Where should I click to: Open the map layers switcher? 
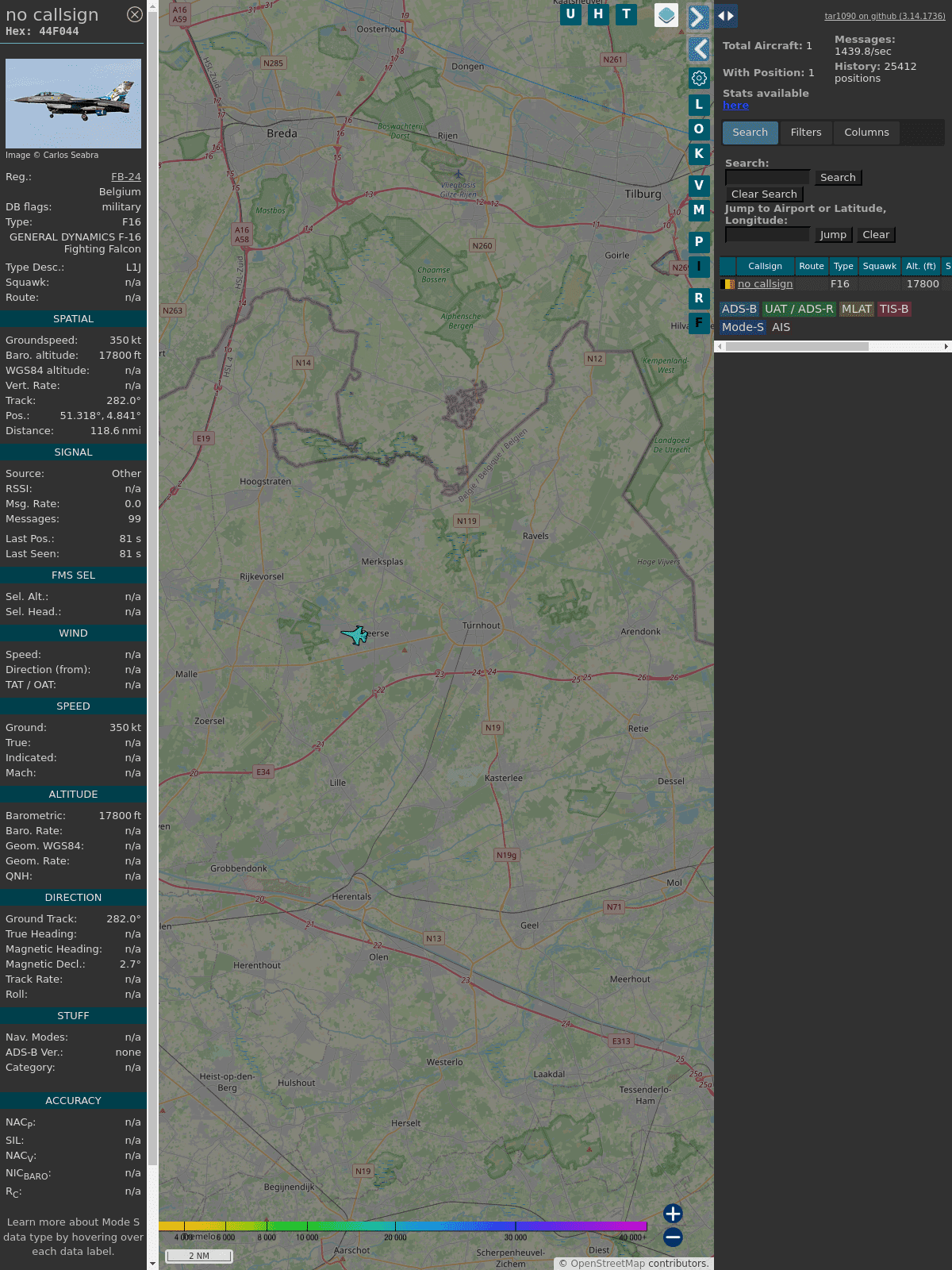(666, 15)
